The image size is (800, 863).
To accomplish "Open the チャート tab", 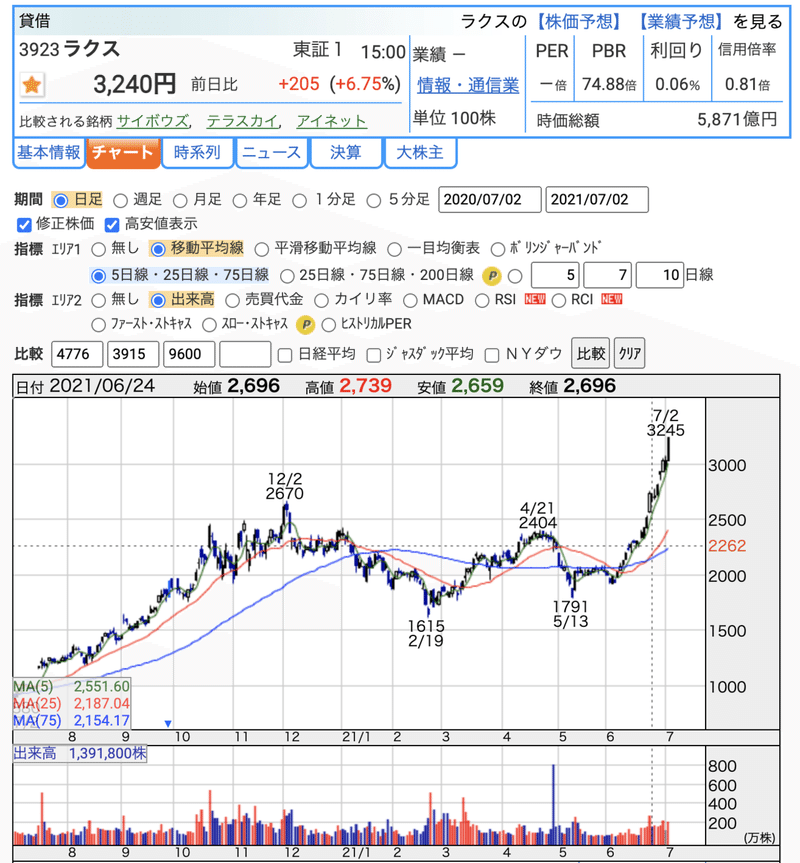I will tap(123, 152).
